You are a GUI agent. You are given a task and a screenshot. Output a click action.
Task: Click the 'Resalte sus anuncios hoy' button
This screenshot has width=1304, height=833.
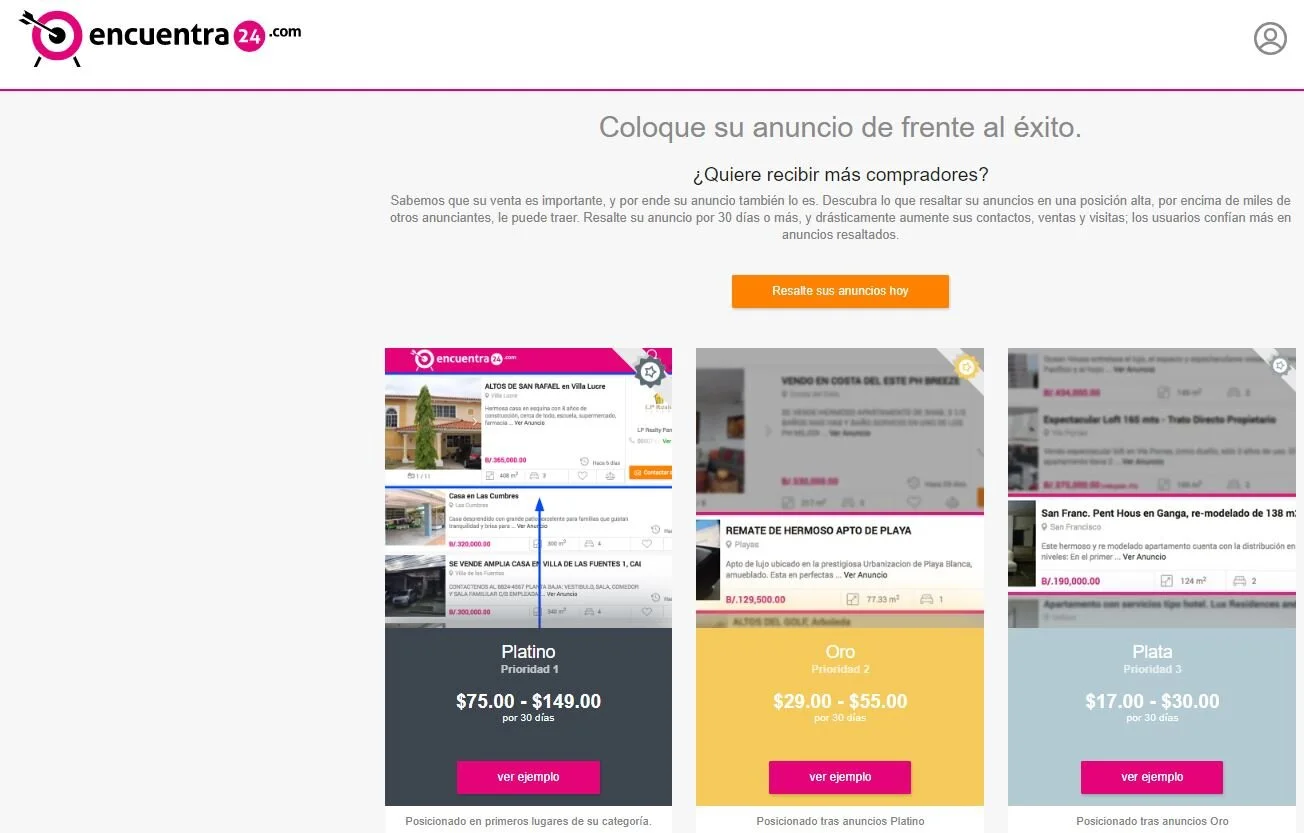[x=840, y=291]
